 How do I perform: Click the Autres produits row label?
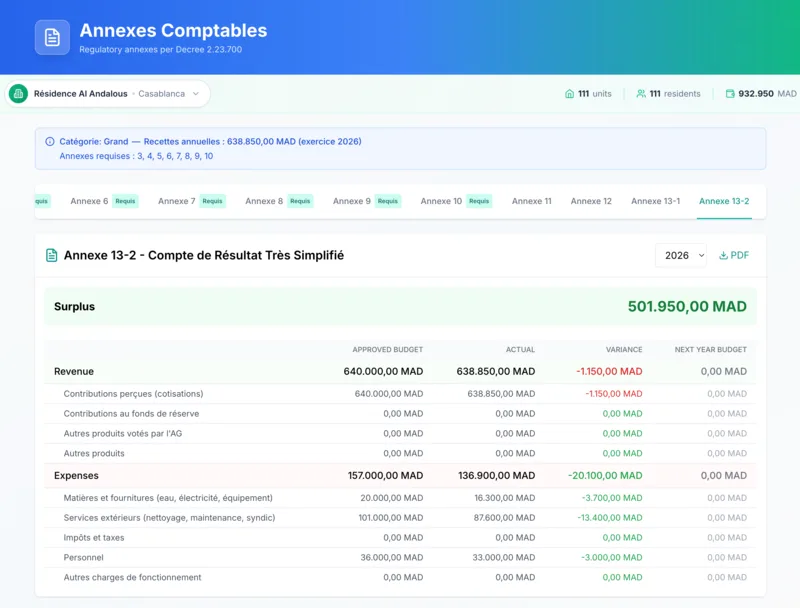pyautogui.click(x=94, y=453)
